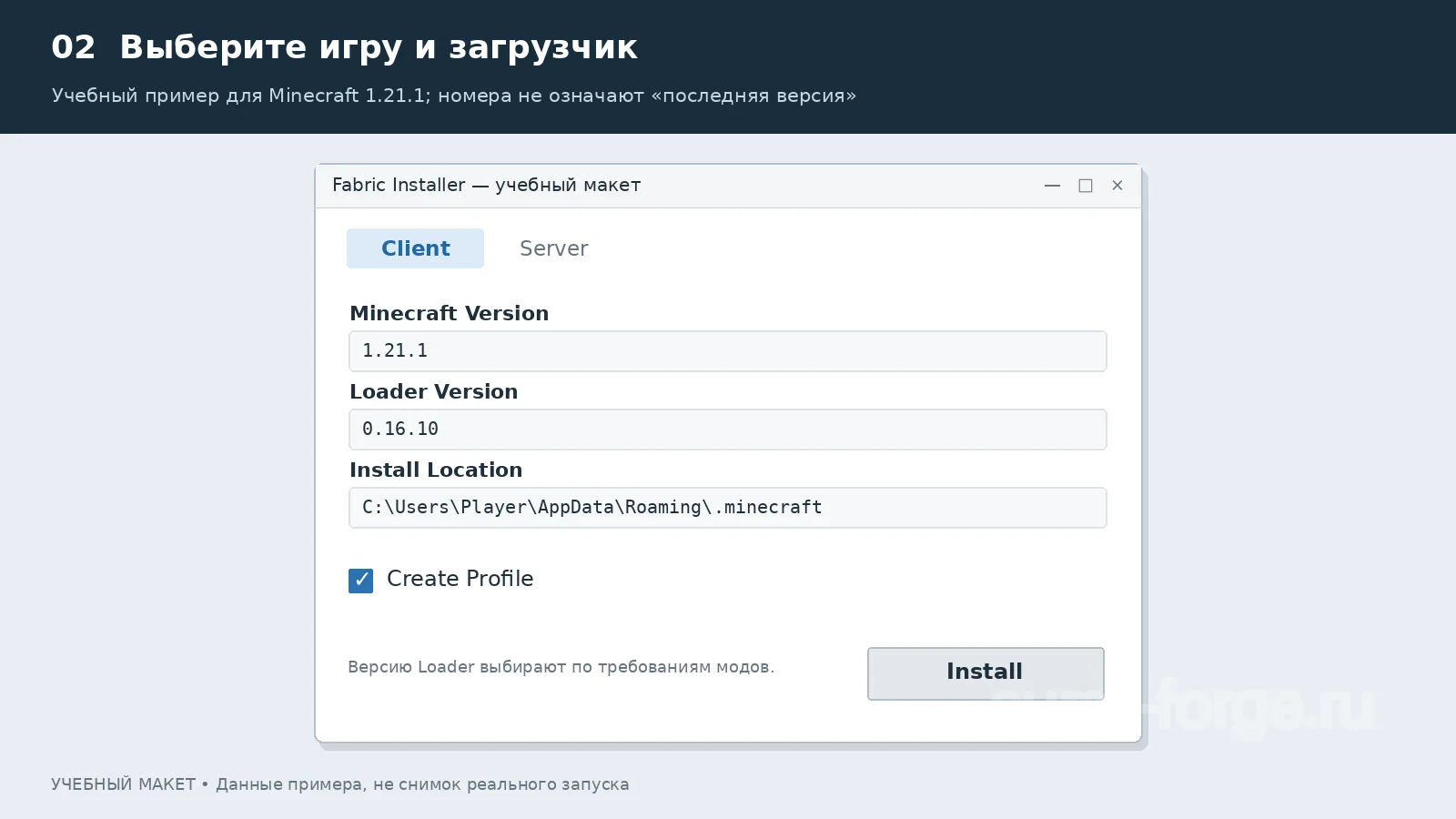Click the hint text about Loader version
Image resolution: width=1456 pixels, height=819 pixels.
tap(561, 667)
